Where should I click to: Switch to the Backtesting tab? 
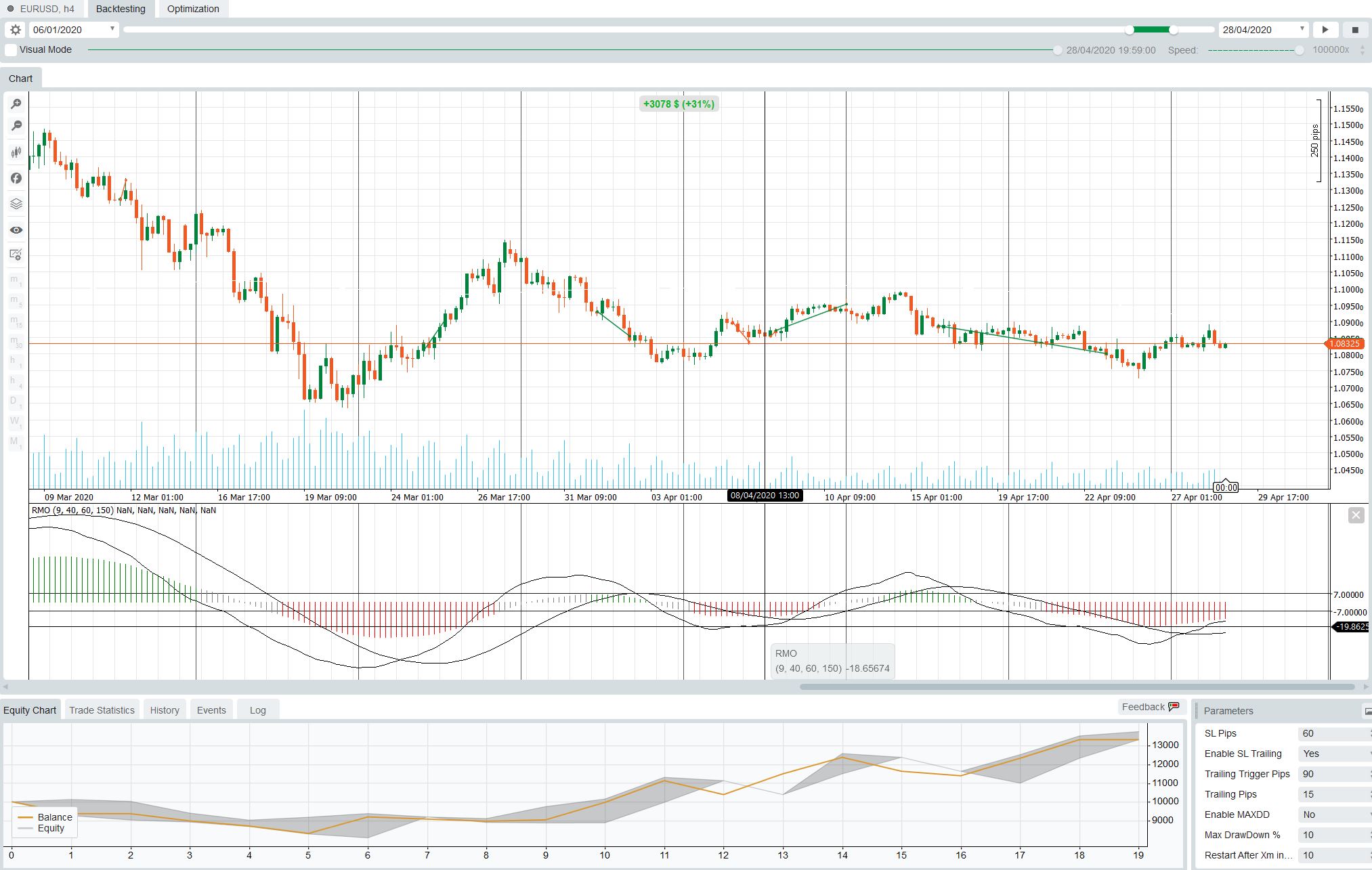(x=121, y=9)
